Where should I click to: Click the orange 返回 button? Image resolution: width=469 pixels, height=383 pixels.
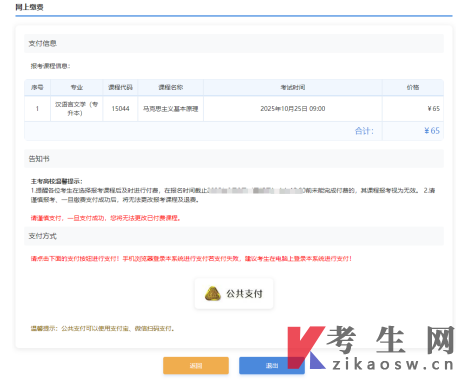tap(196, 366)
